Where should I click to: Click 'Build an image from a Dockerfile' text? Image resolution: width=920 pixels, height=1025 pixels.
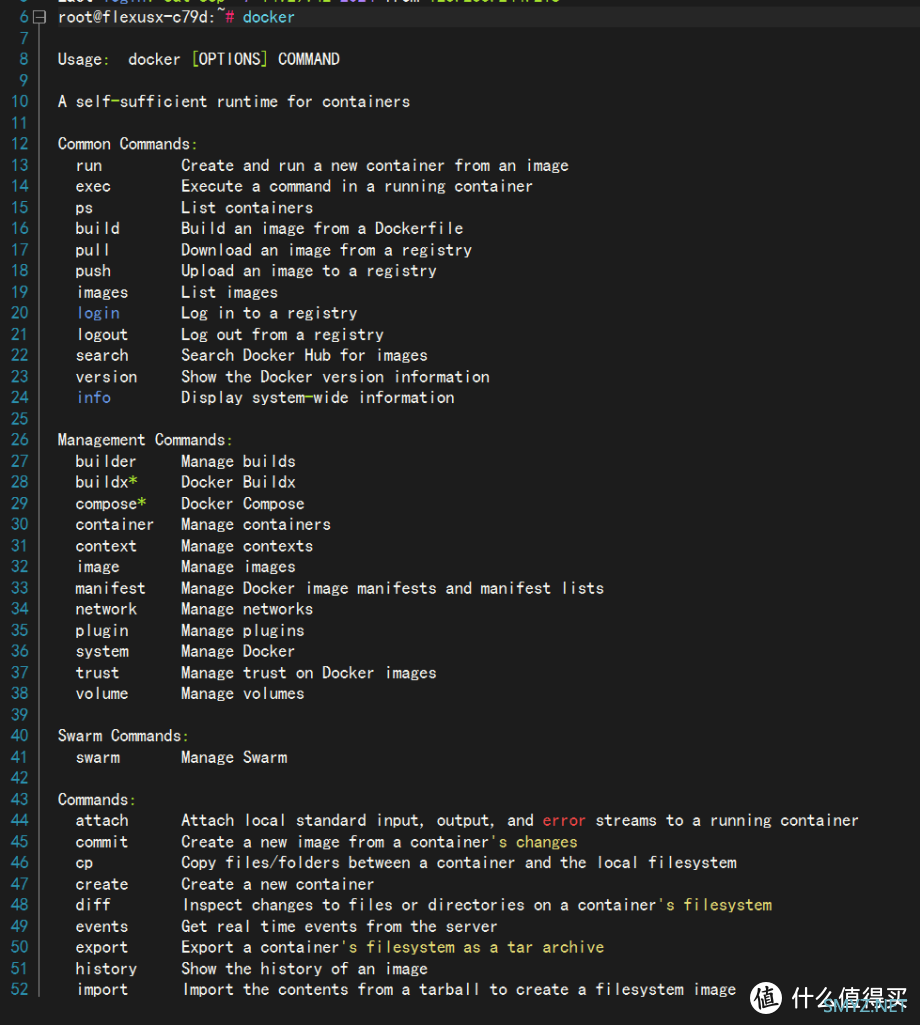click(x=322, y=229)
